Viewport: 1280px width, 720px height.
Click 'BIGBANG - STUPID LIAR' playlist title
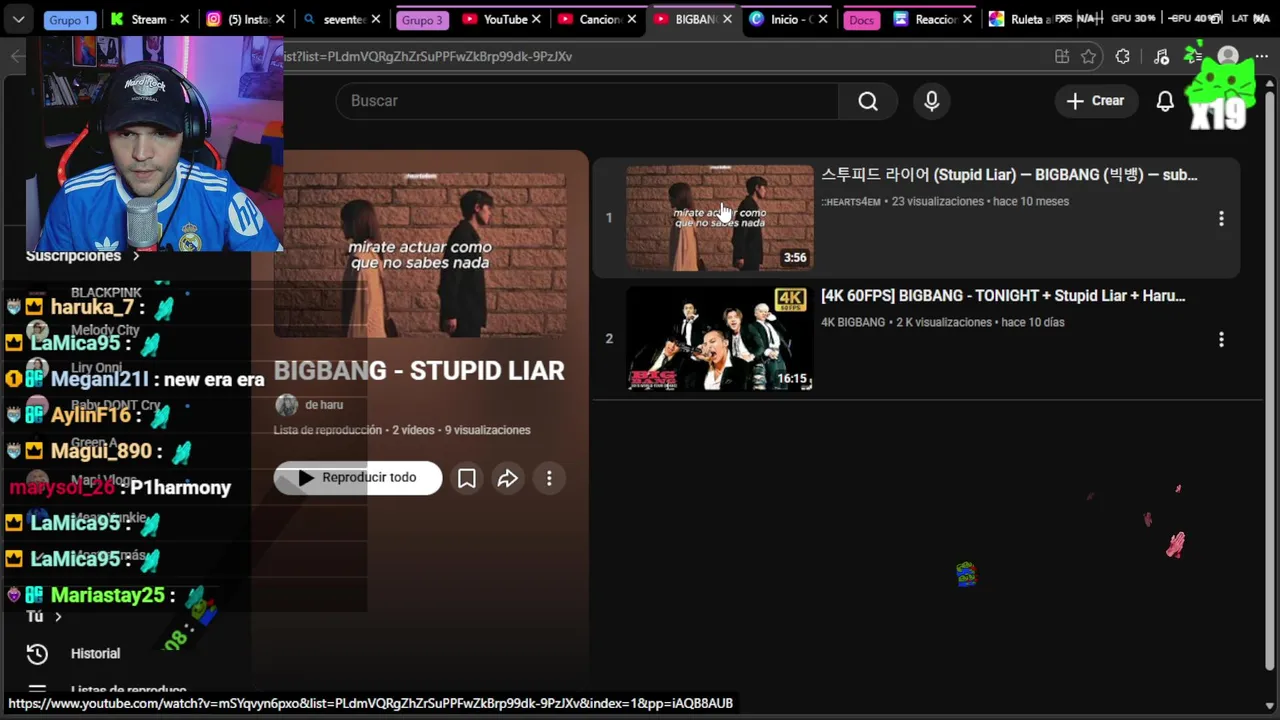pos(419,371)
